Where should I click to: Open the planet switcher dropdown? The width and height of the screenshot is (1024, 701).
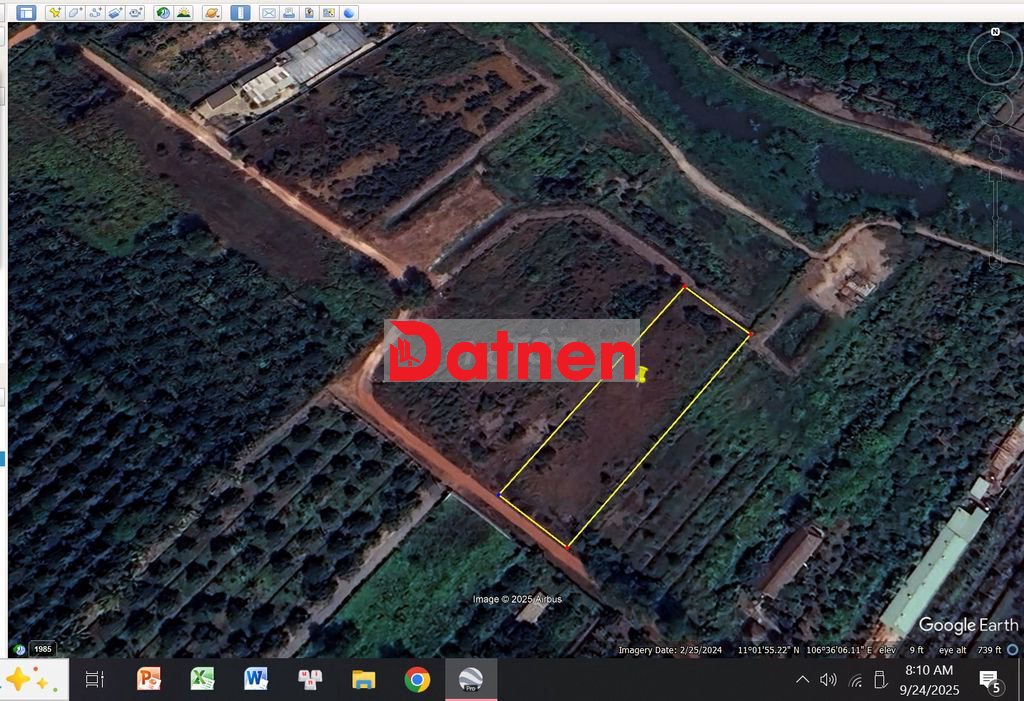tap(213, 13)
